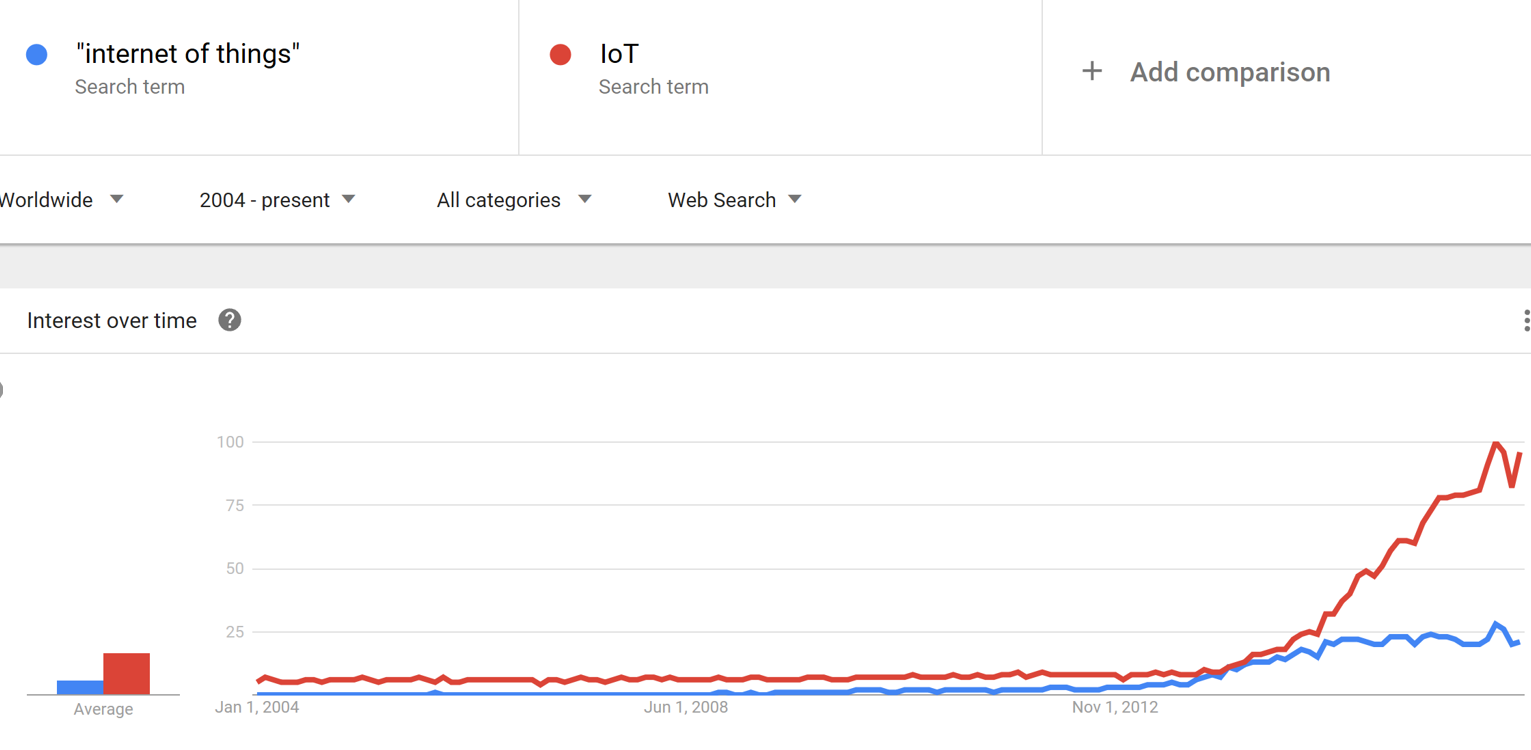Open the three-dot chart options menu

pos(1525,320)
